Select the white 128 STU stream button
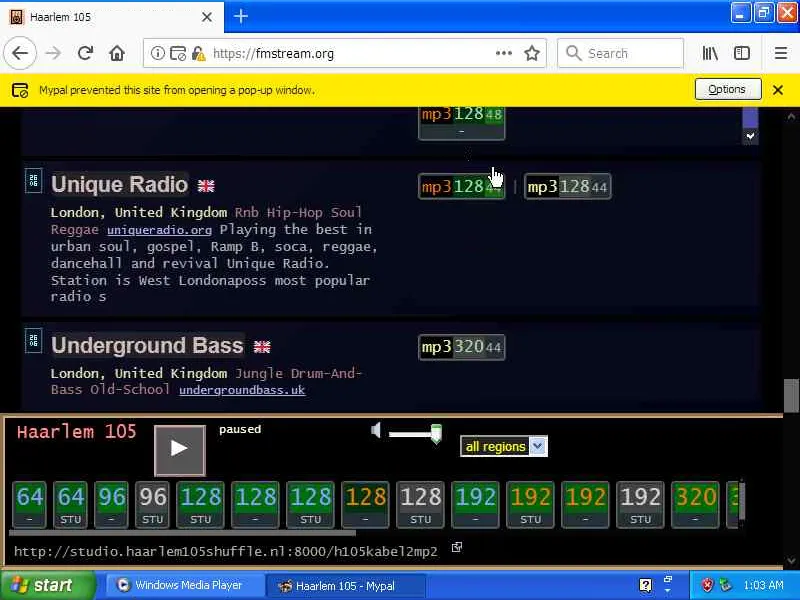This screenshot has height=600, width=800. pyautogui.click(x=420, y=505)
